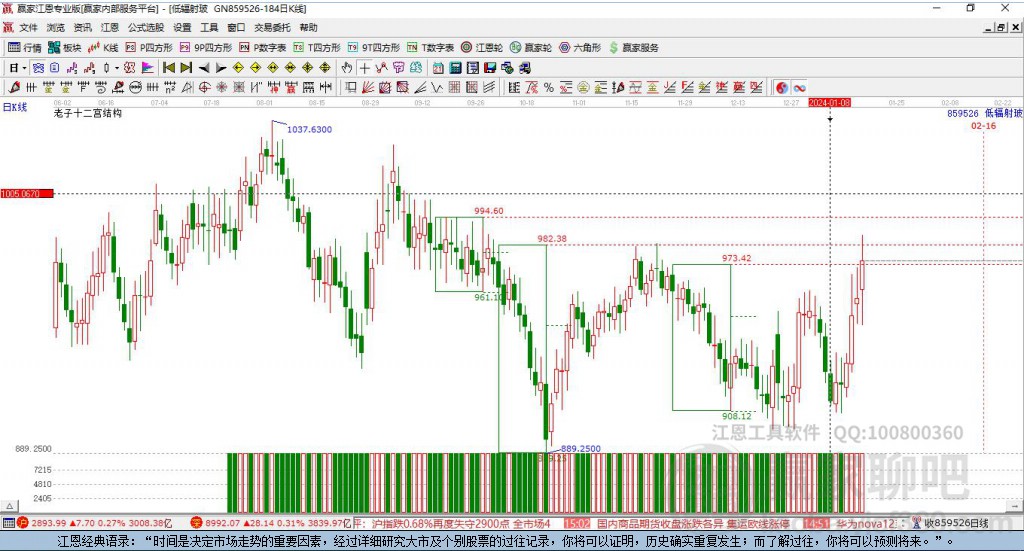Open the 江恩 menu
This screenshot has height=551, width=1024.
pos(109,27)
